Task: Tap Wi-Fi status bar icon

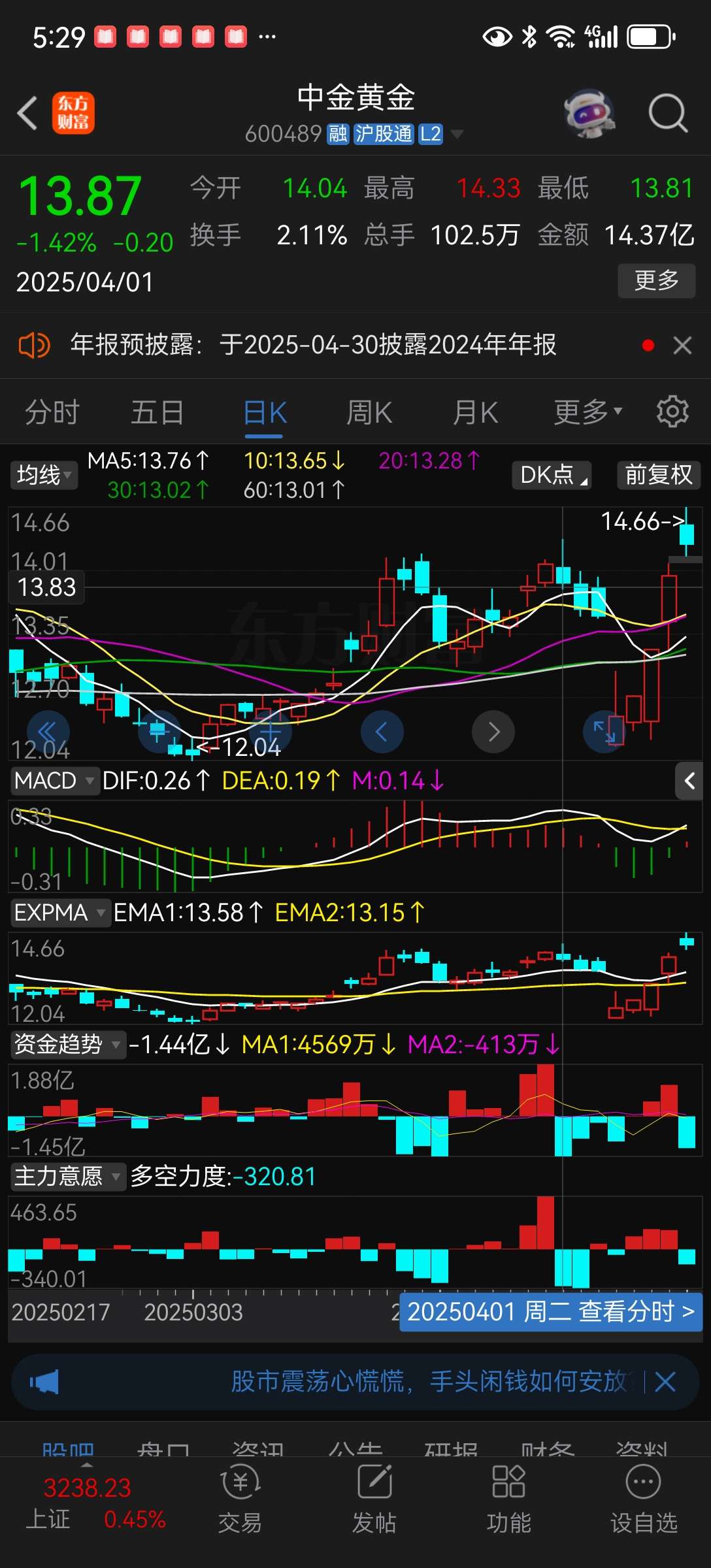Action: (x=561, y=37)
